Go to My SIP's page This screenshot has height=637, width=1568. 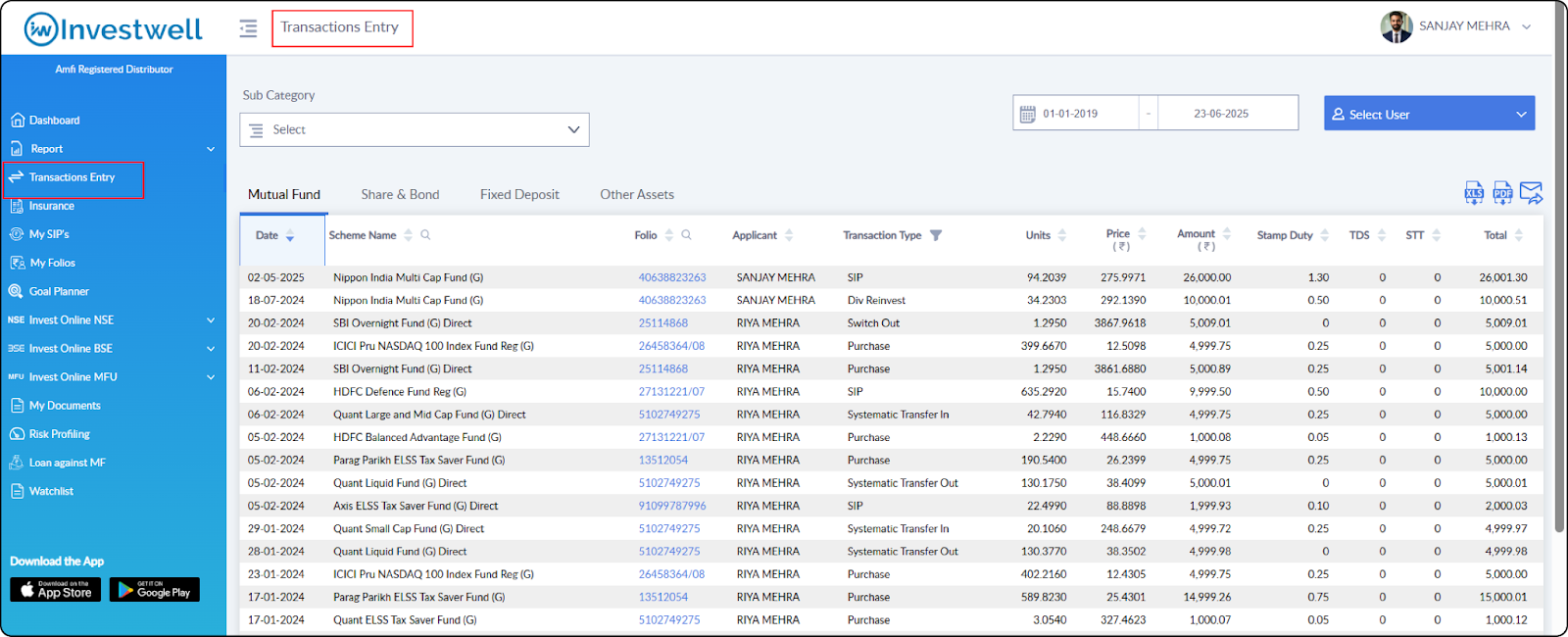39,234
